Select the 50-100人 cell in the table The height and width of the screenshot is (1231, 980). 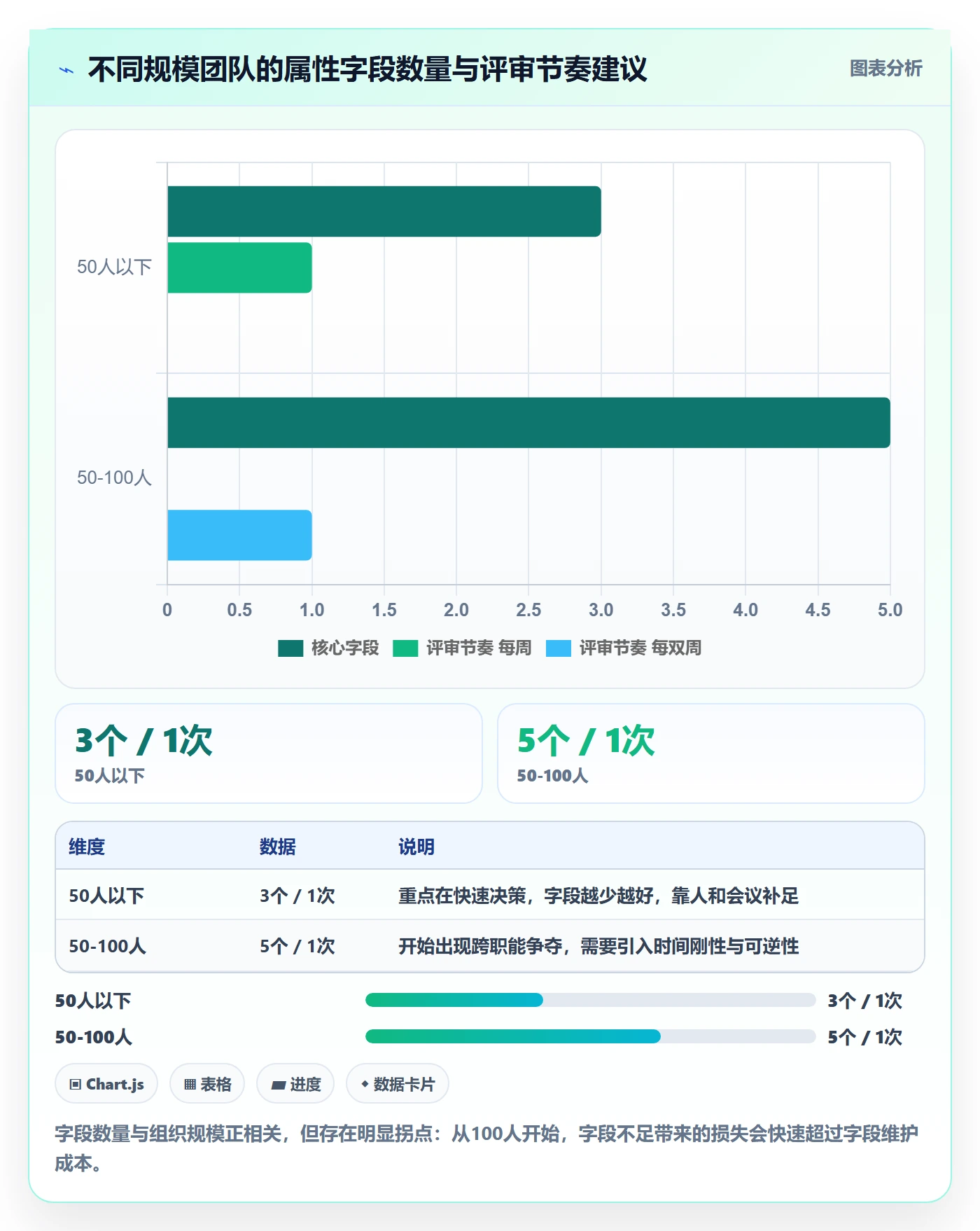pyautogui.click(x=107, y=946)
